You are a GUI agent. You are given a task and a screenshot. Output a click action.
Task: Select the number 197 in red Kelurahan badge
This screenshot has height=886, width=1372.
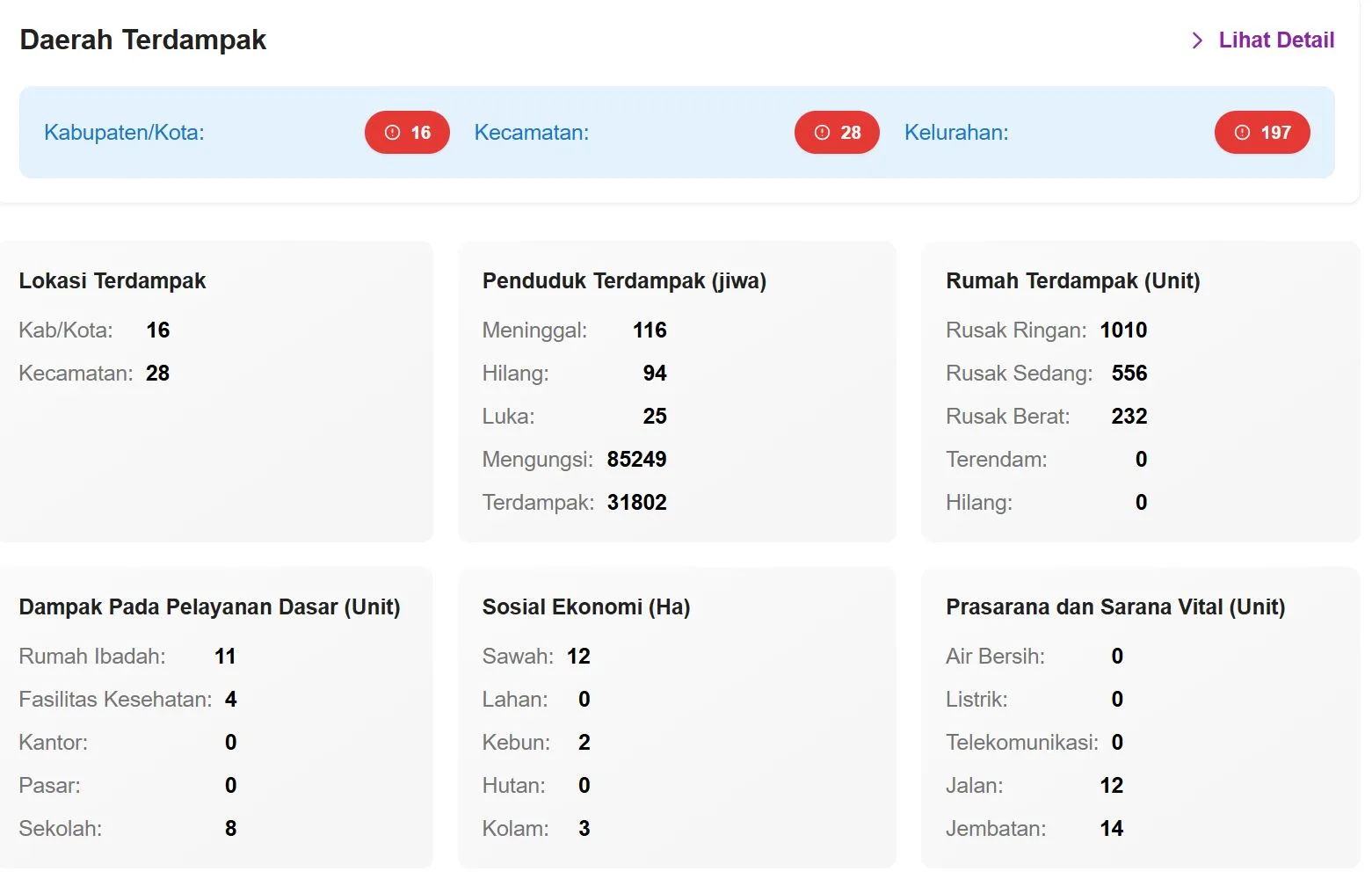click(1275, 133)
